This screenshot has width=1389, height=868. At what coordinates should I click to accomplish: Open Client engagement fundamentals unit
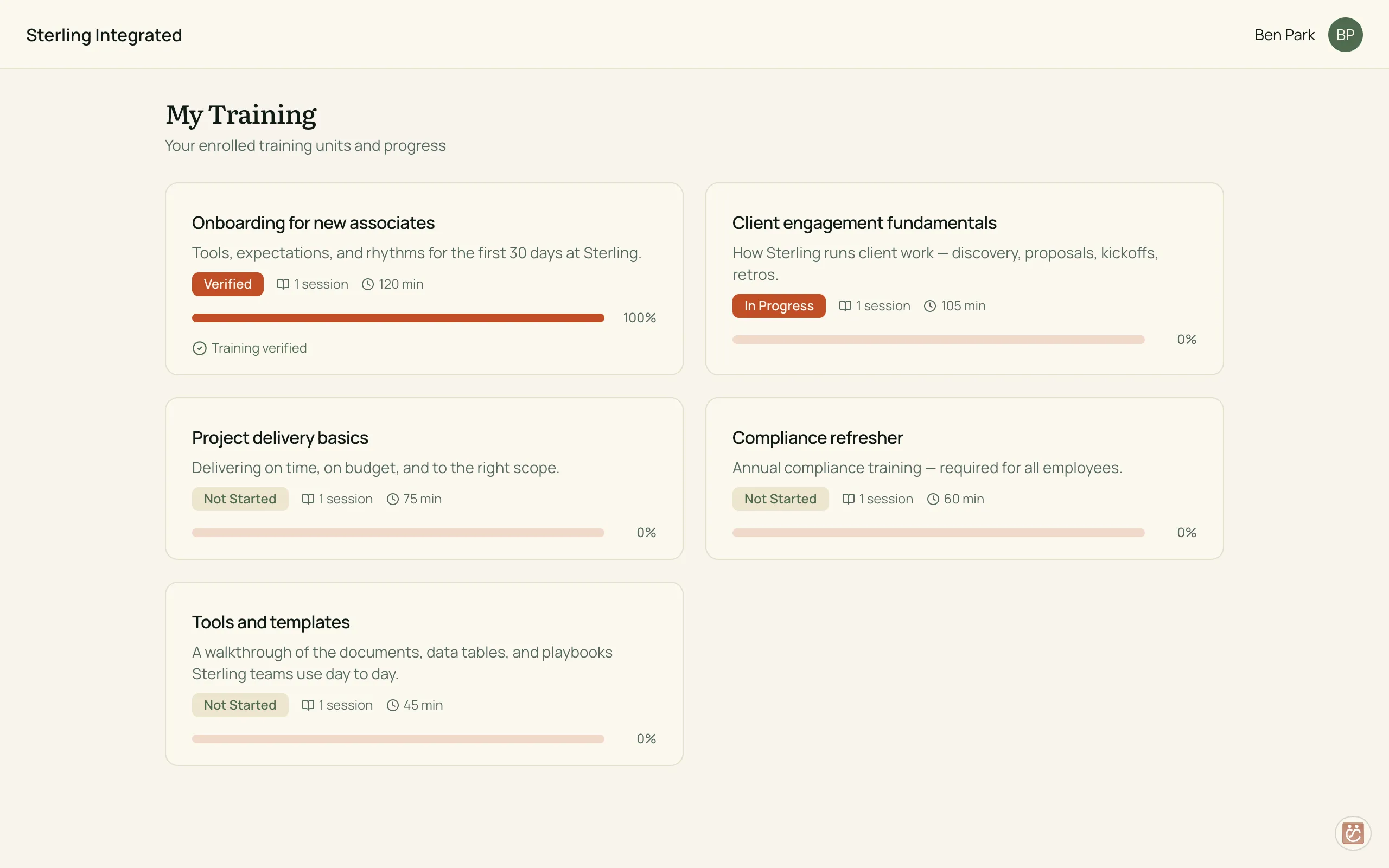pyautogui.click(x=864, y=223)
